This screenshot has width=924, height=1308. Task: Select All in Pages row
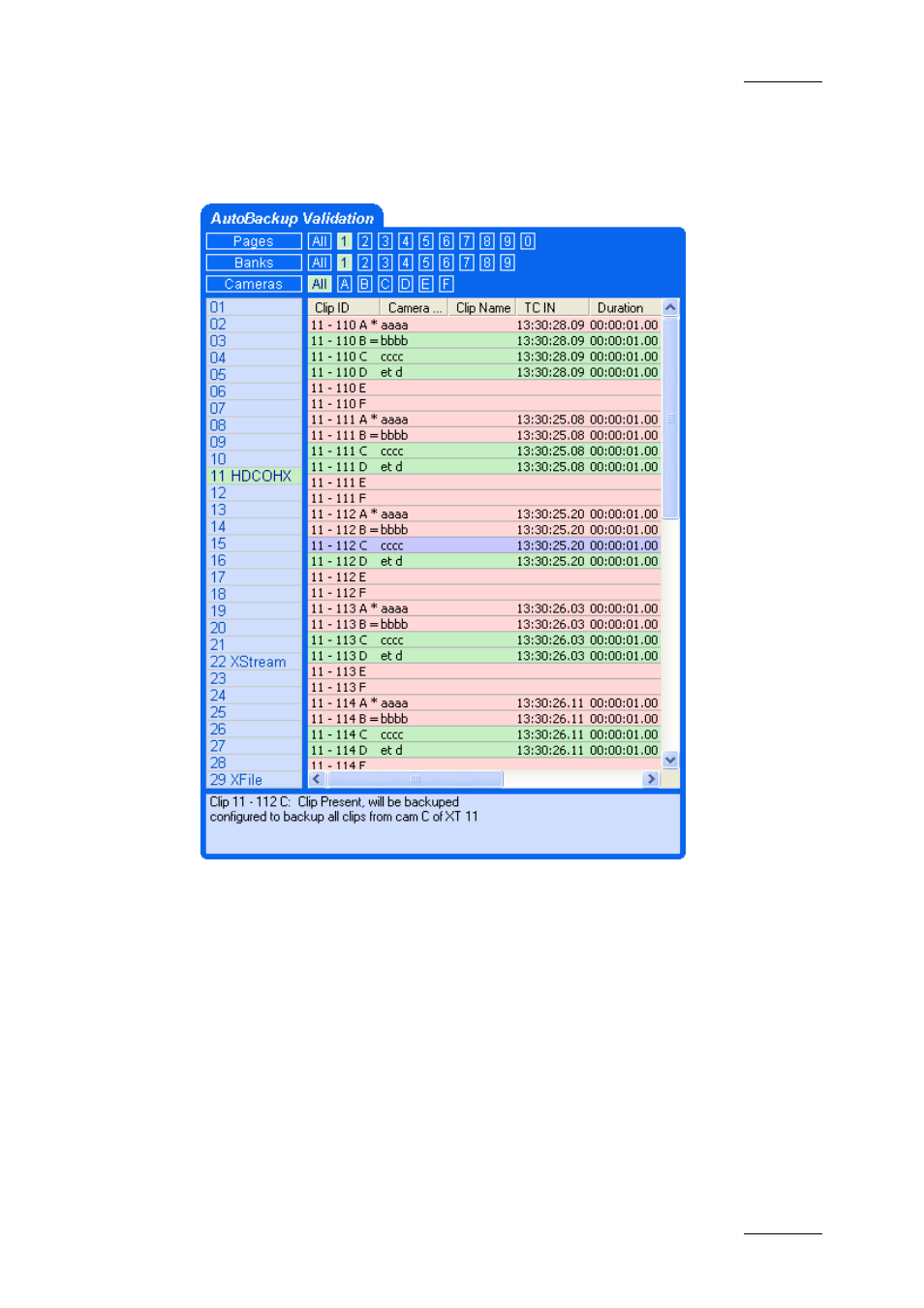(x=320, y=241)
